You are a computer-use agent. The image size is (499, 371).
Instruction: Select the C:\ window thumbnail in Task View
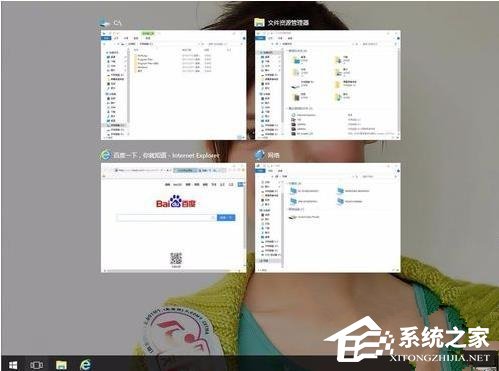click(173, 85)
